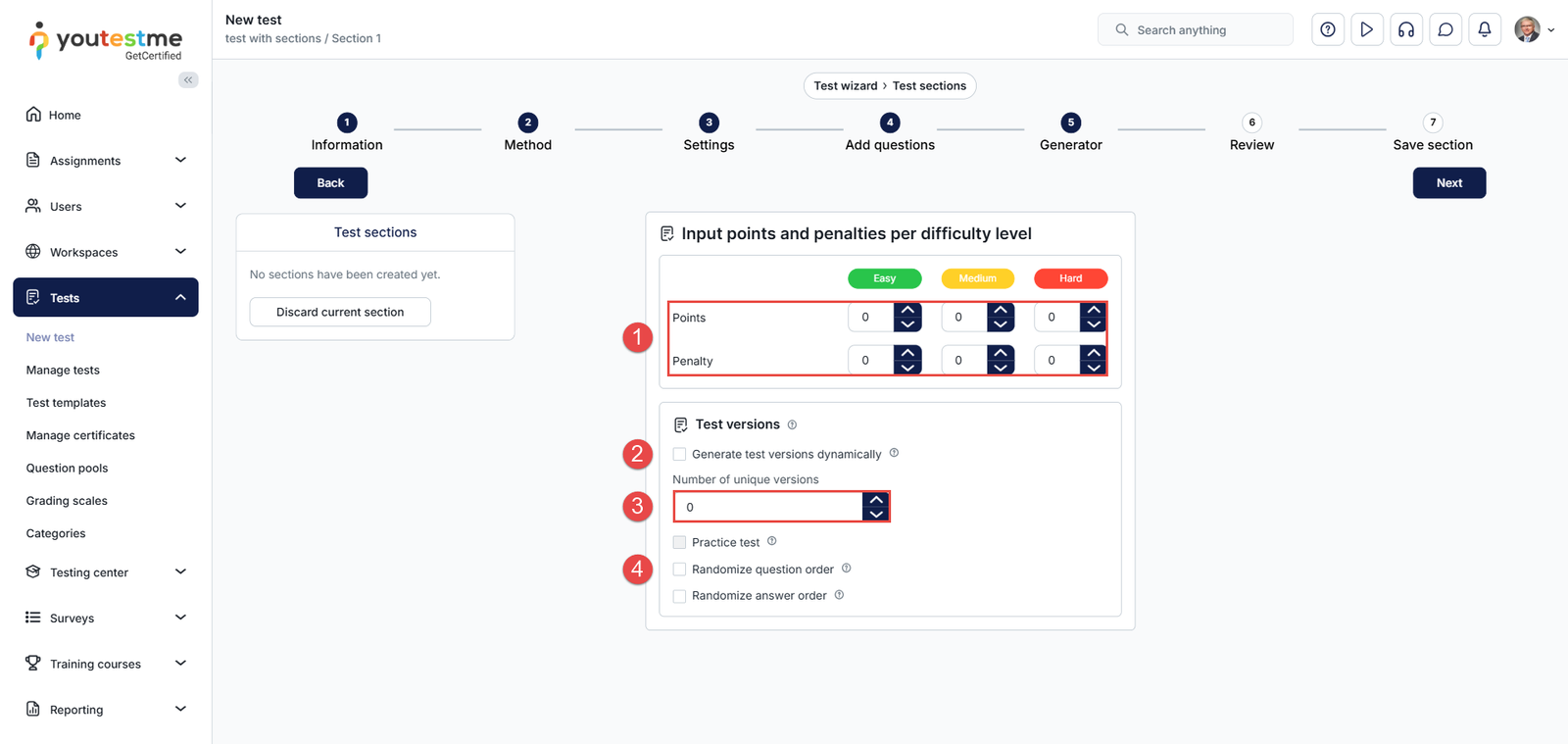
Task: Click info icon next to Practice test
Action: click(771, 541)
